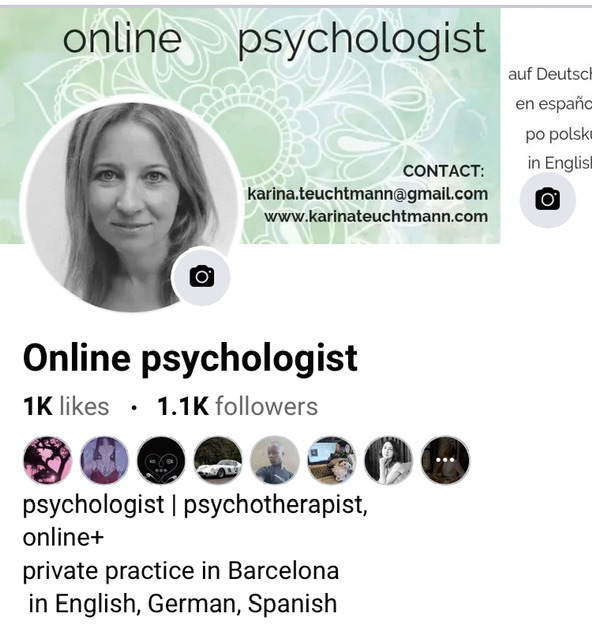
Task: Open the white sports car follower avatar
Action: tap(218, 460)
